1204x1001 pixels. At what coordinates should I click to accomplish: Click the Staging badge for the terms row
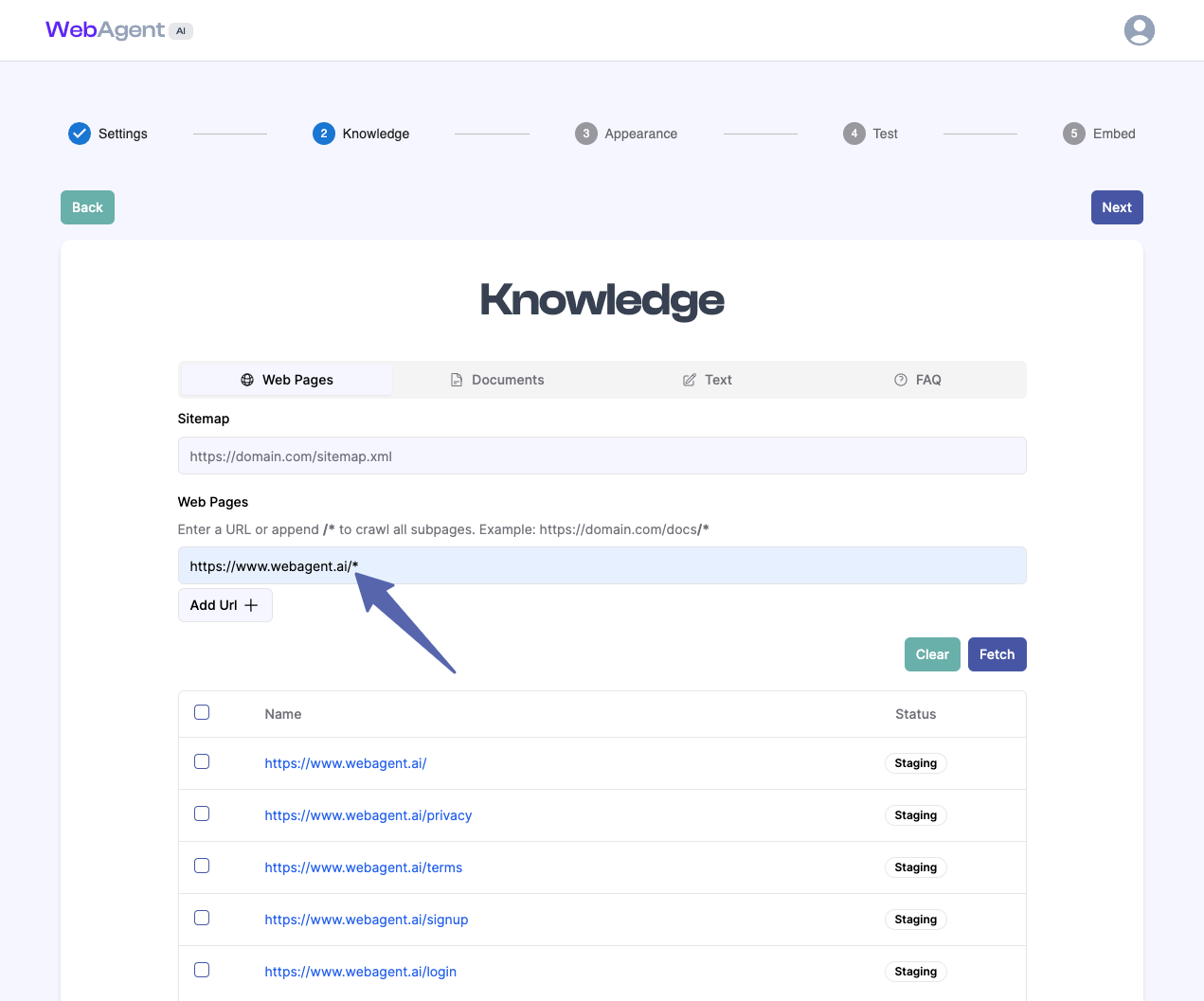(x=915, y=867)
